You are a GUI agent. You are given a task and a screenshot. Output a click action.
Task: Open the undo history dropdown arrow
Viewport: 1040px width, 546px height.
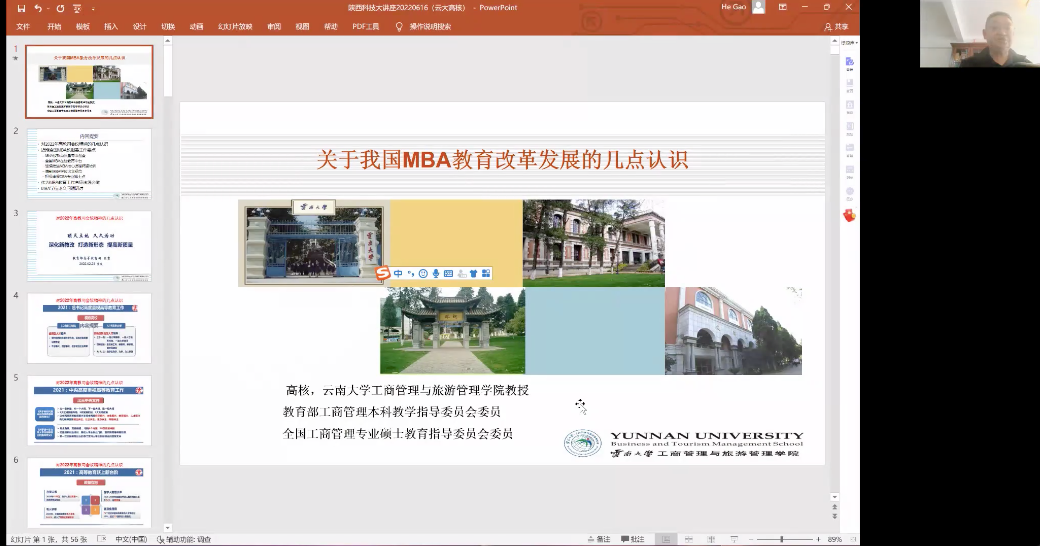click(x=48, y=8)
